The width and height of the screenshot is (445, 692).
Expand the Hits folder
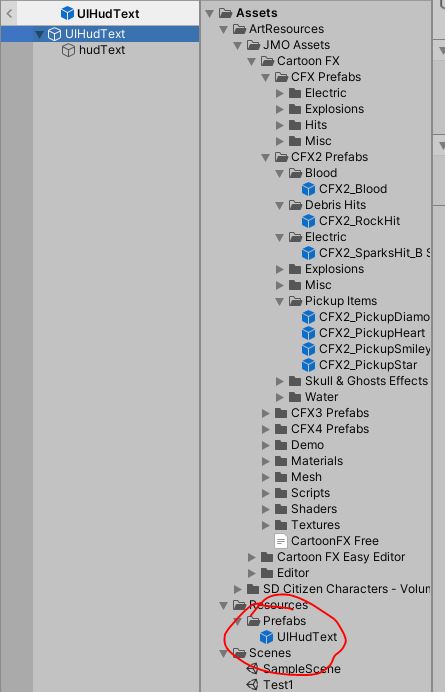(279, 125)
